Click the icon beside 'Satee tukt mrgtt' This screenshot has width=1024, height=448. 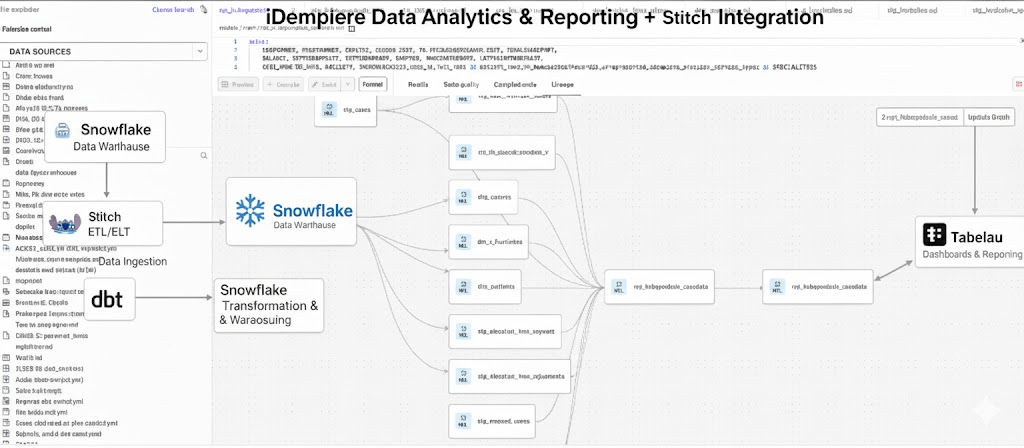coord(7,390)
